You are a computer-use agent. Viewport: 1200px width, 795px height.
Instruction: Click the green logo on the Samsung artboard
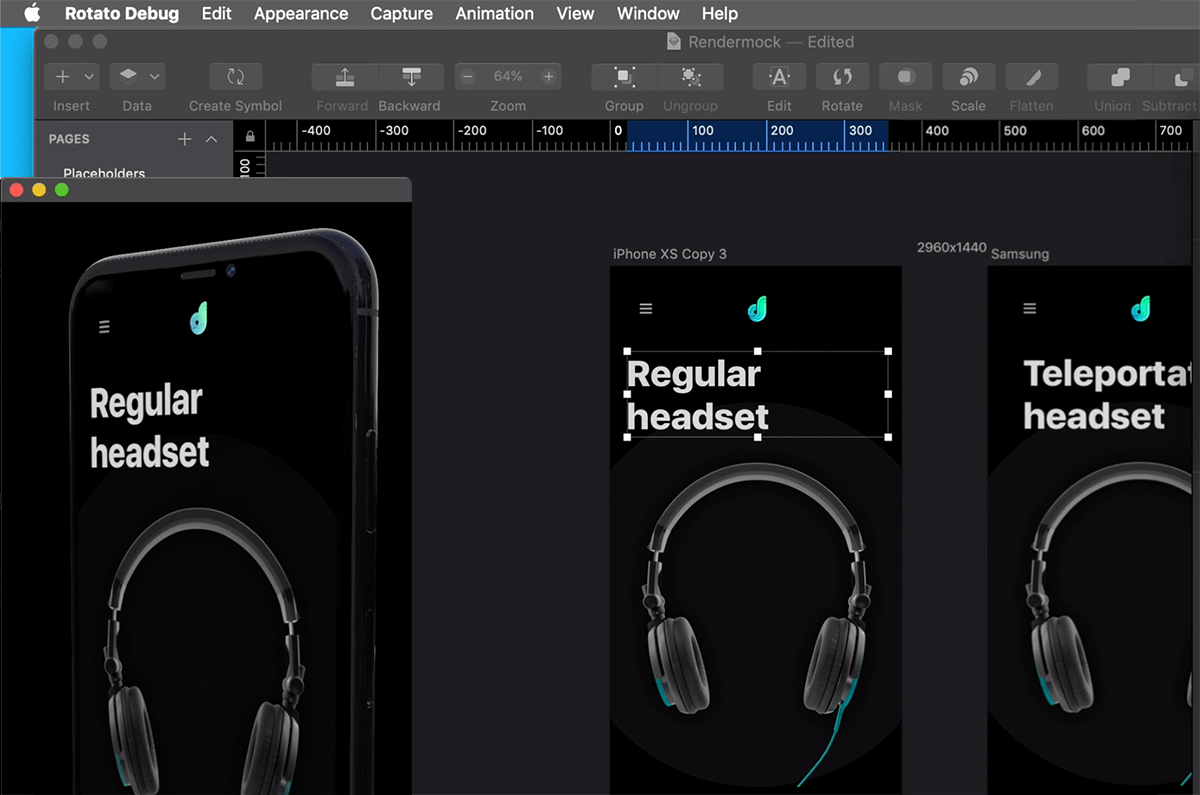[x=1141, y=309]
